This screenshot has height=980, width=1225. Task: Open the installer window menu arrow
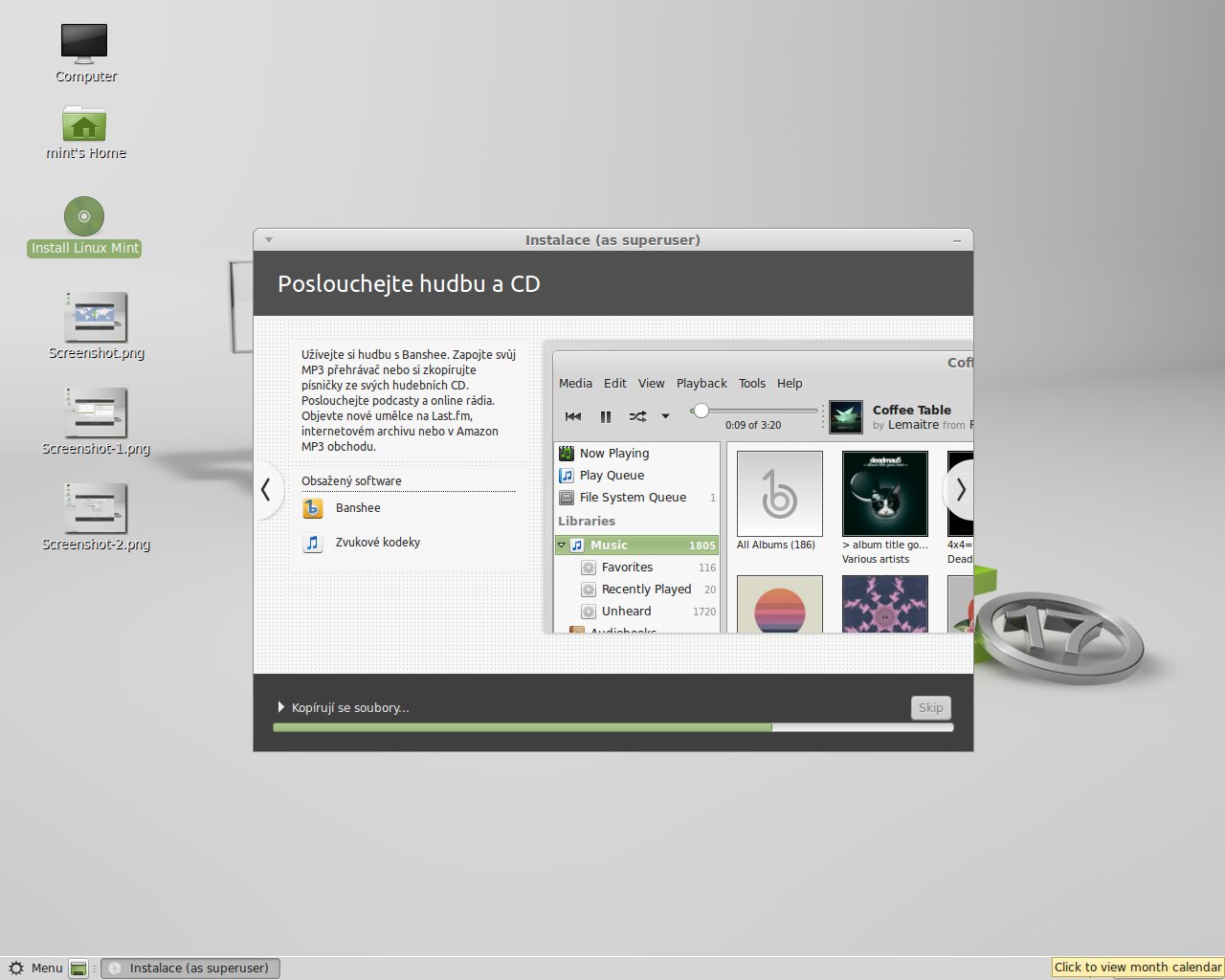tap(269, 240)
